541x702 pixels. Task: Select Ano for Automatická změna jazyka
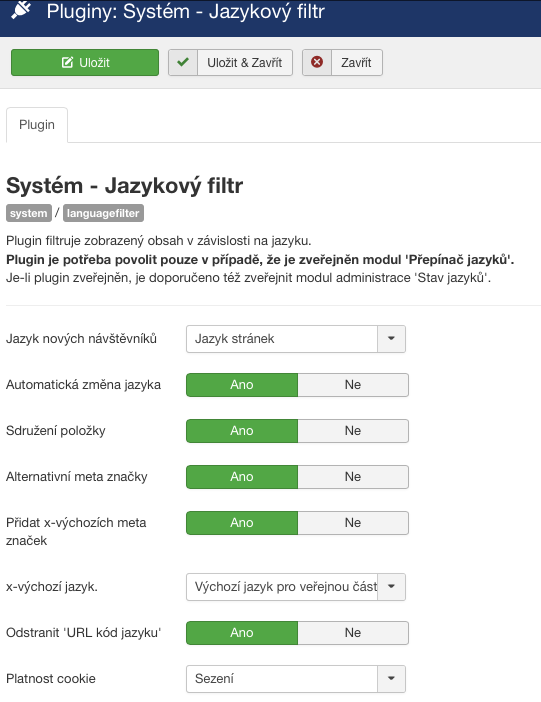click(x=242, y=385)
